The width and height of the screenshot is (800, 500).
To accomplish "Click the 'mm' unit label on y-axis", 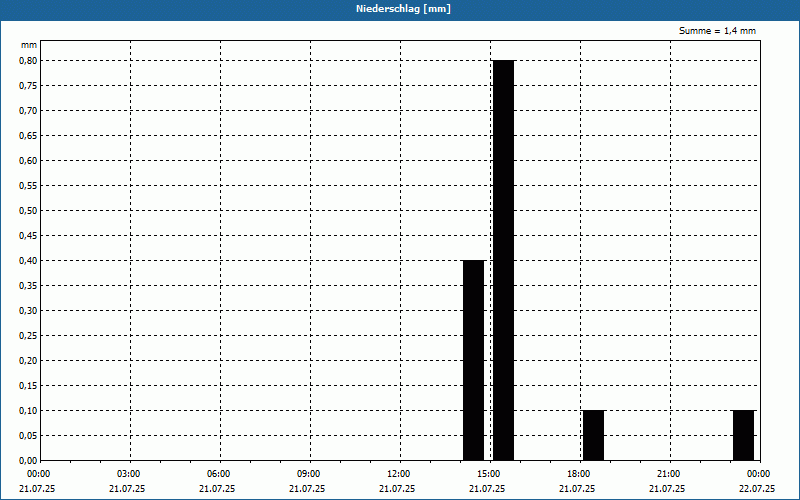I will [29, 45].
